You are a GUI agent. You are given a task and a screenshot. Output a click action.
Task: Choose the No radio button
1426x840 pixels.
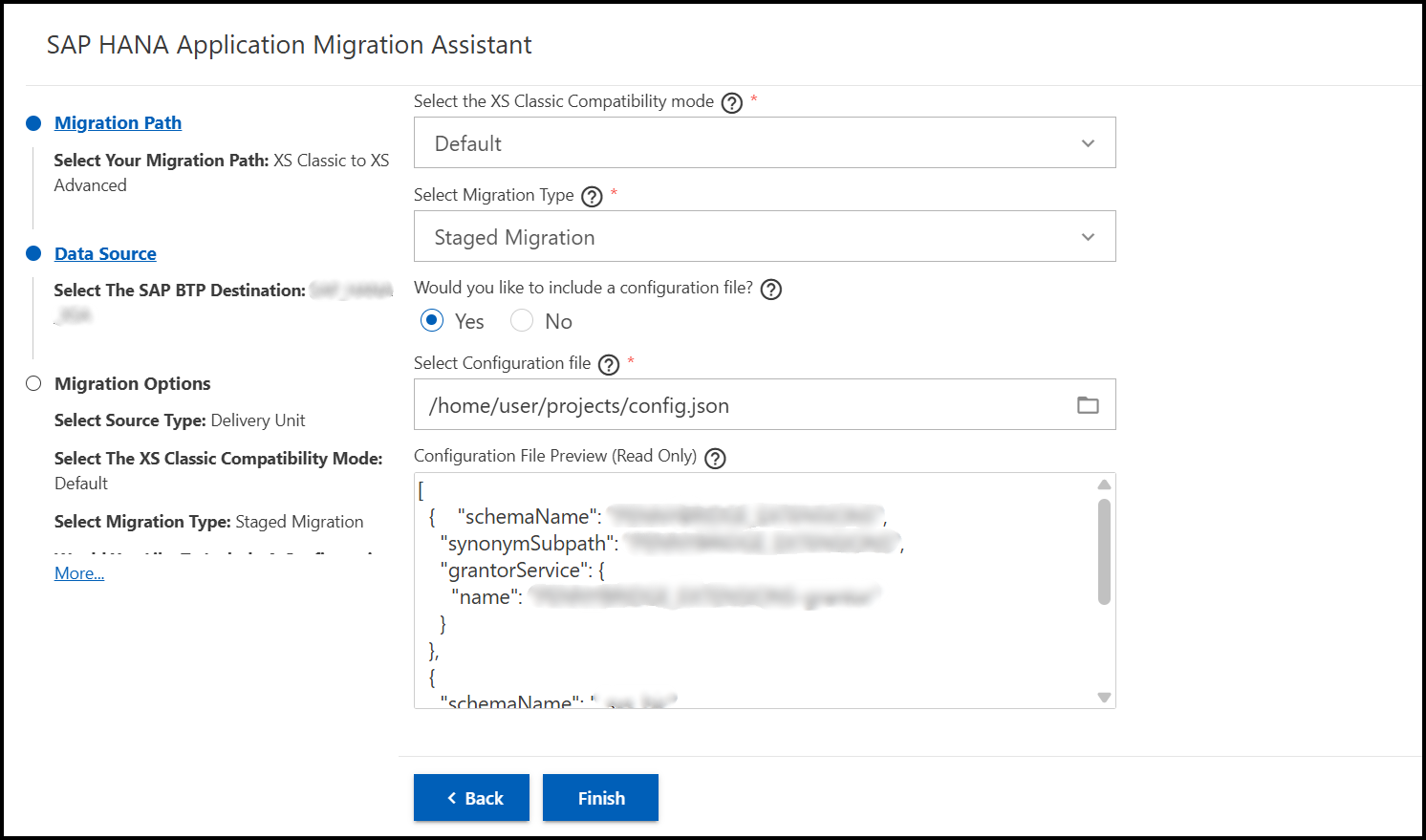point(522,321)
